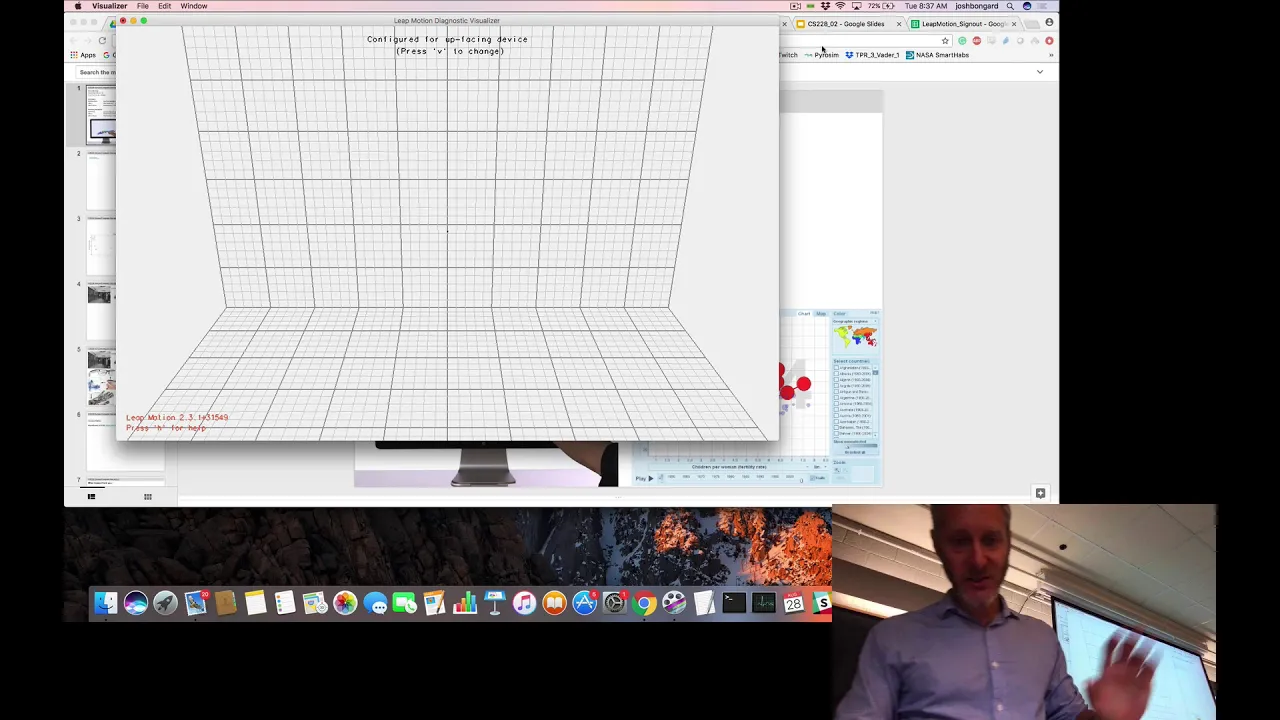The height and width of the screenshot is (720, 1280).
Task: Open the TPR_3_Vader_1 bookmark
Action: [x=873, y=55]
